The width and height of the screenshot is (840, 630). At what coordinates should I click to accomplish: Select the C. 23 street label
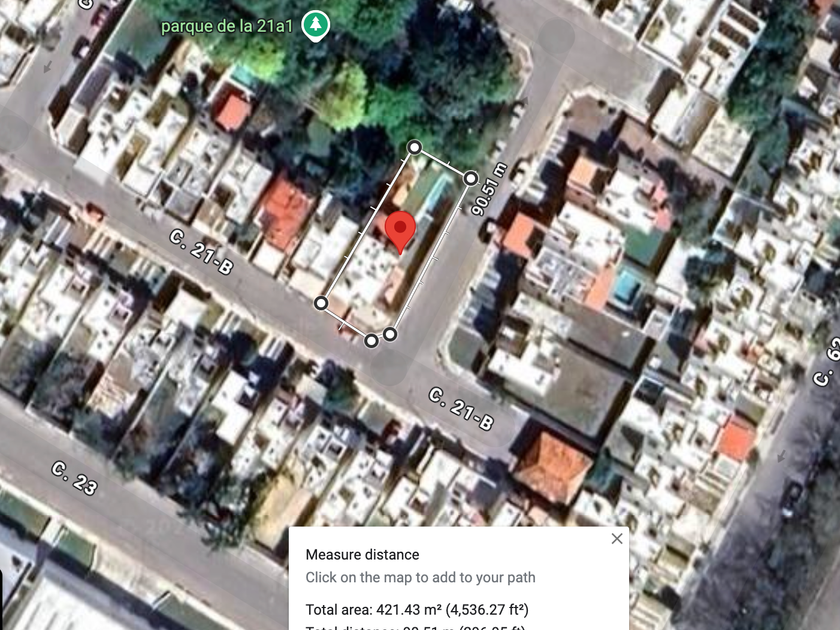[75, 478]
